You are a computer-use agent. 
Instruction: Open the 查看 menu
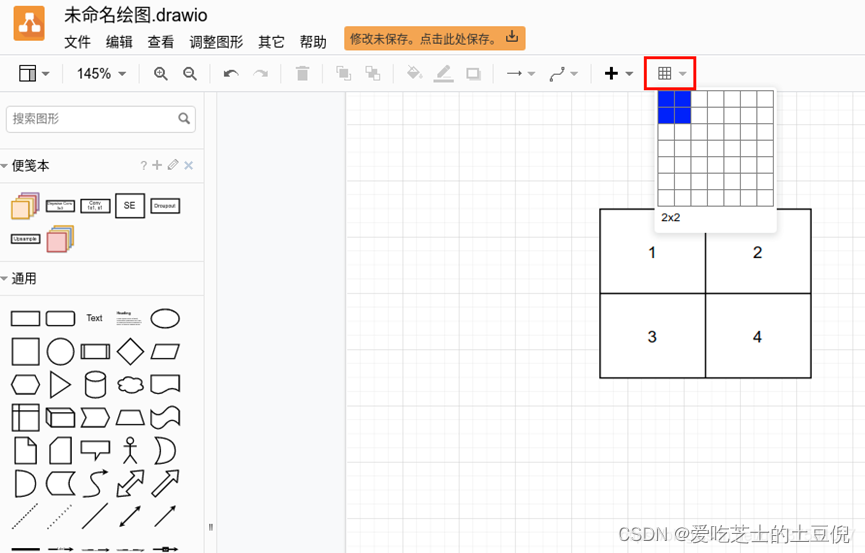coord(161,42)
